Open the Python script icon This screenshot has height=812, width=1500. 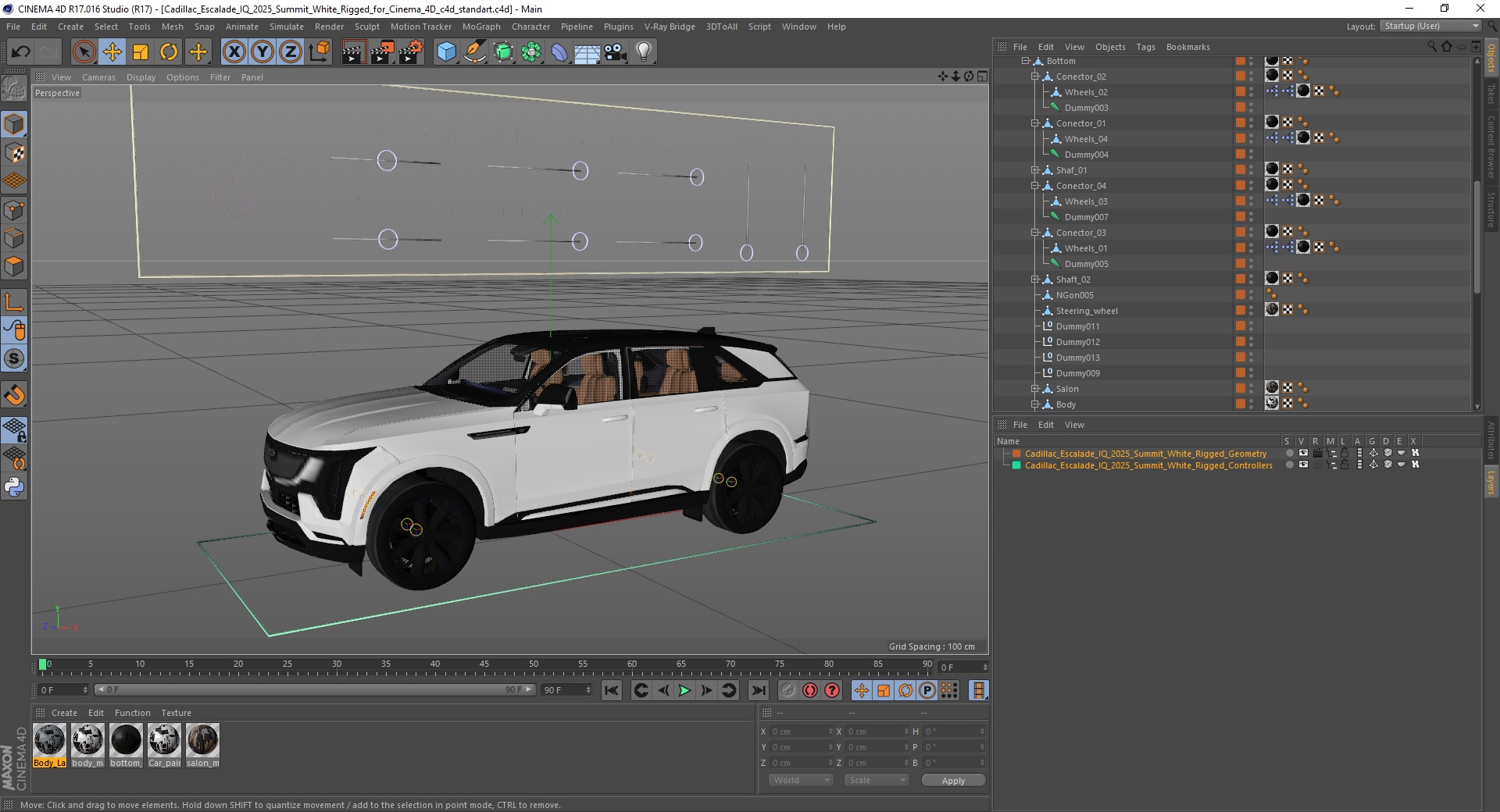point(14,487)
